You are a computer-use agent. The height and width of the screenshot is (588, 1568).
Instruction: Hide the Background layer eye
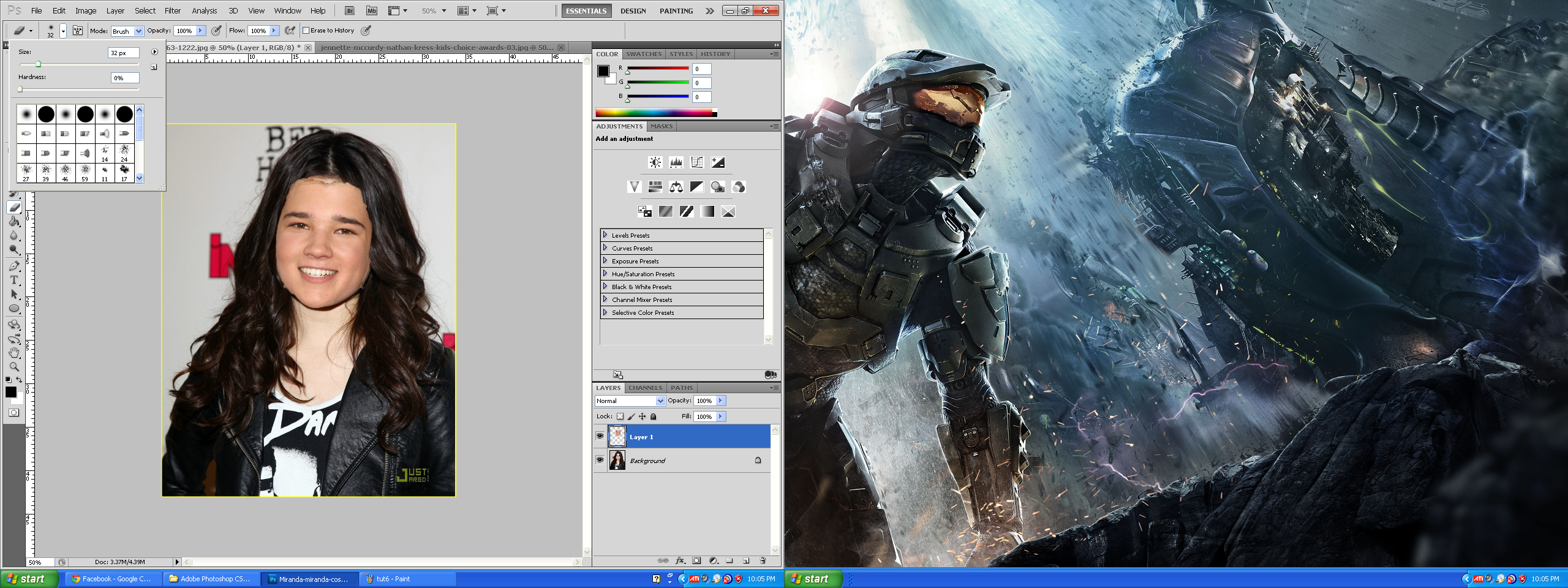coord(600,460)
